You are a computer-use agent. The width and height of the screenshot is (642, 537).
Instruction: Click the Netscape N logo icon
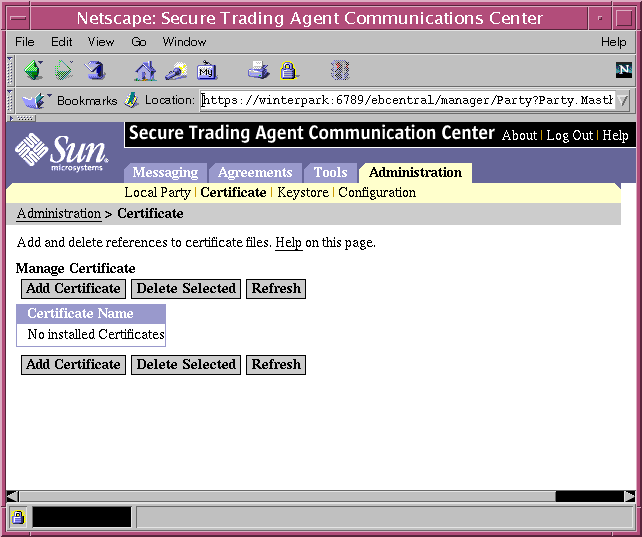[624, 70]
